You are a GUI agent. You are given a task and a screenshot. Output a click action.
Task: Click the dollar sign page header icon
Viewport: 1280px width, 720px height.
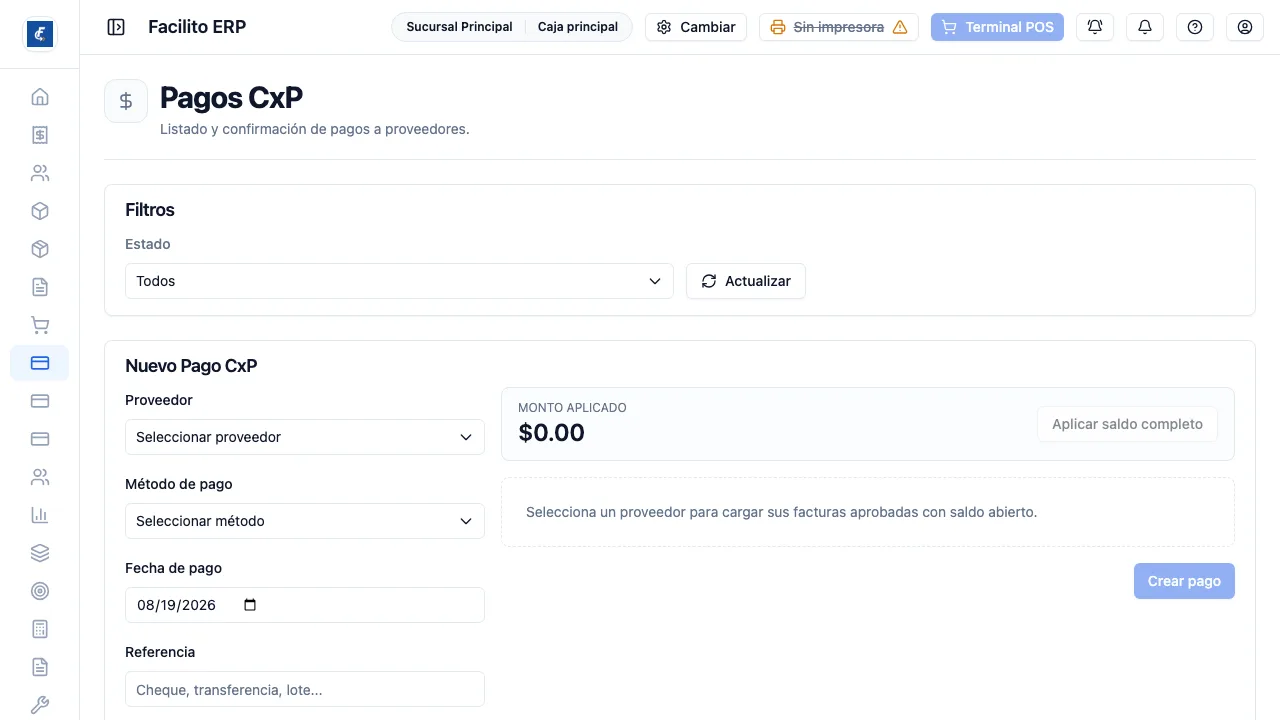(126, 101)
